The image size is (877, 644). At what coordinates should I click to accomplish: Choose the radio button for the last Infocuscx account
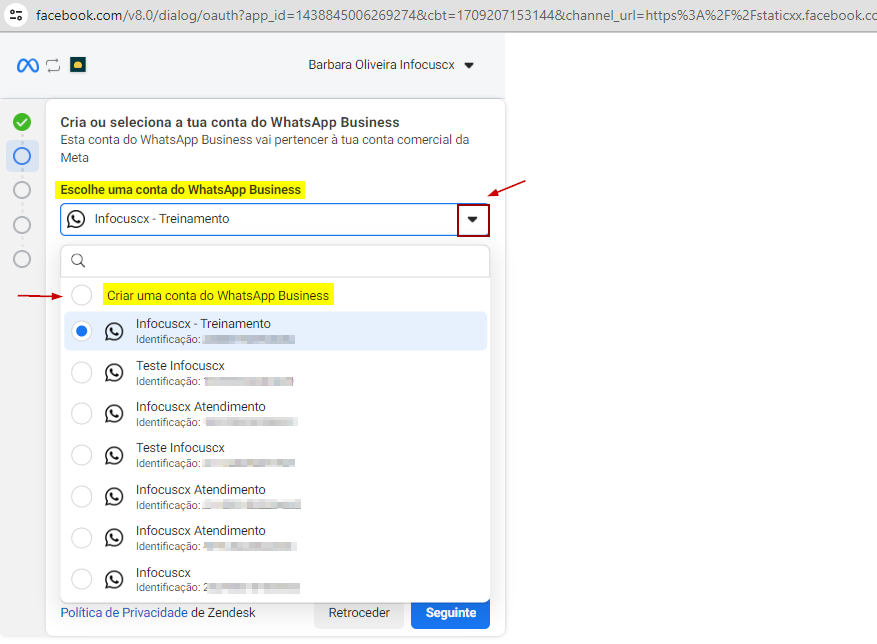[x=82, y=579]
